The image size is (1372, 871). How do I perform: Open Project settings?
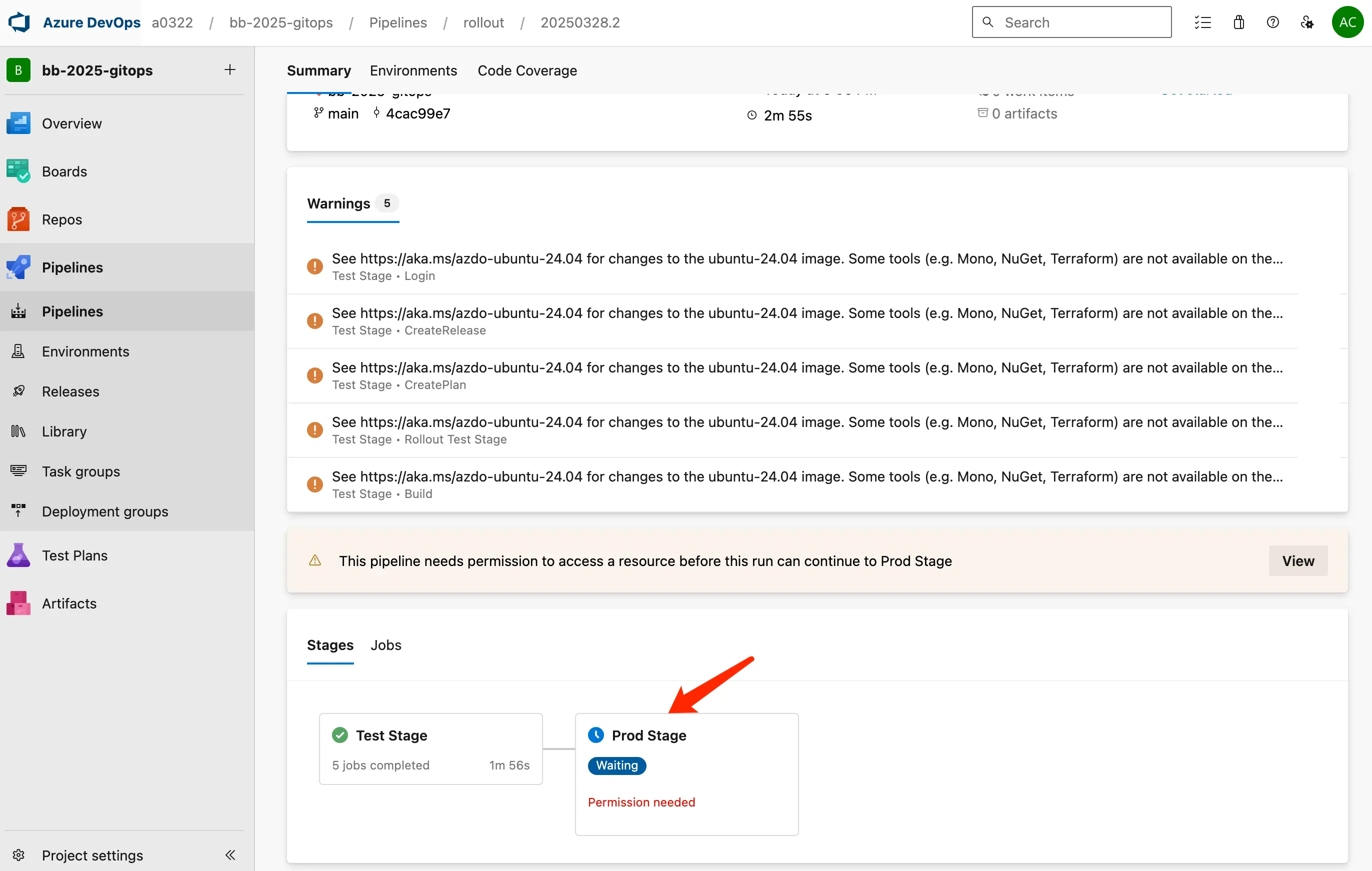tap(91, 854)
